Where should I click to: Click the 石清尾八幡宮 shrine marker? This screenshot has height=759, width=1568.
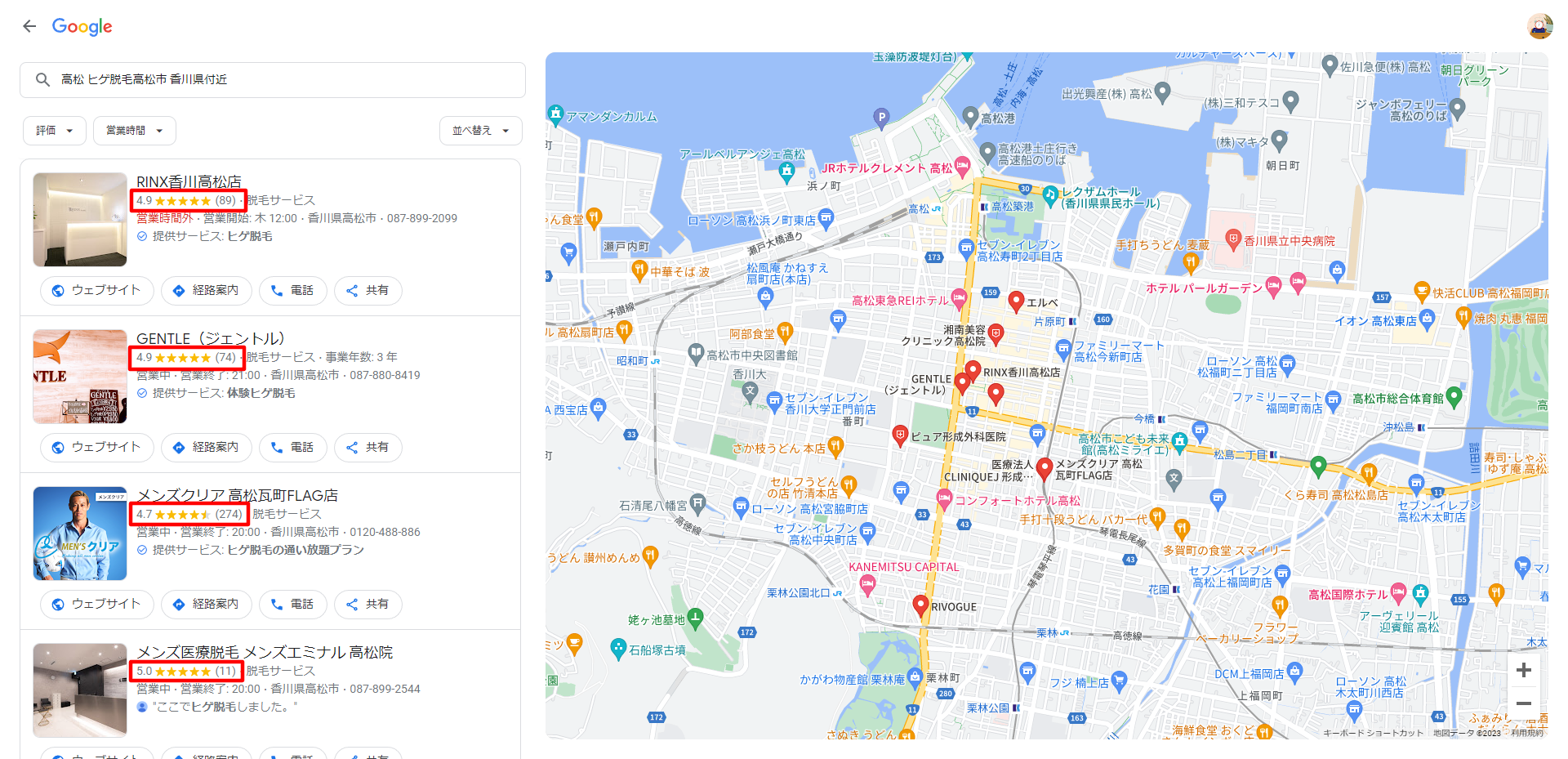tap(699, 503)
